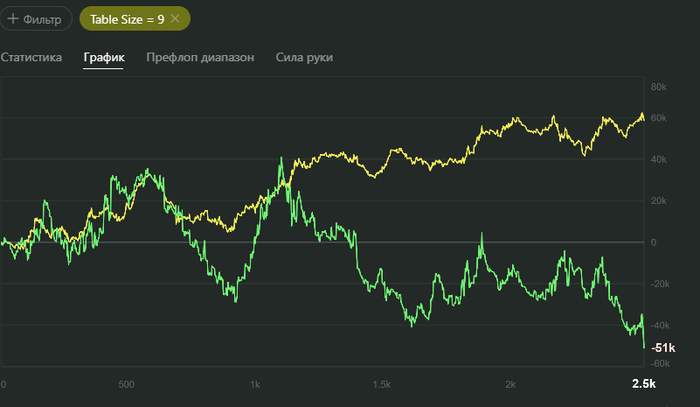Image resolution: width=700 pixels, height=407 pixels.
Task: Click the Фильтр add filter button
Action: [36, 19]
